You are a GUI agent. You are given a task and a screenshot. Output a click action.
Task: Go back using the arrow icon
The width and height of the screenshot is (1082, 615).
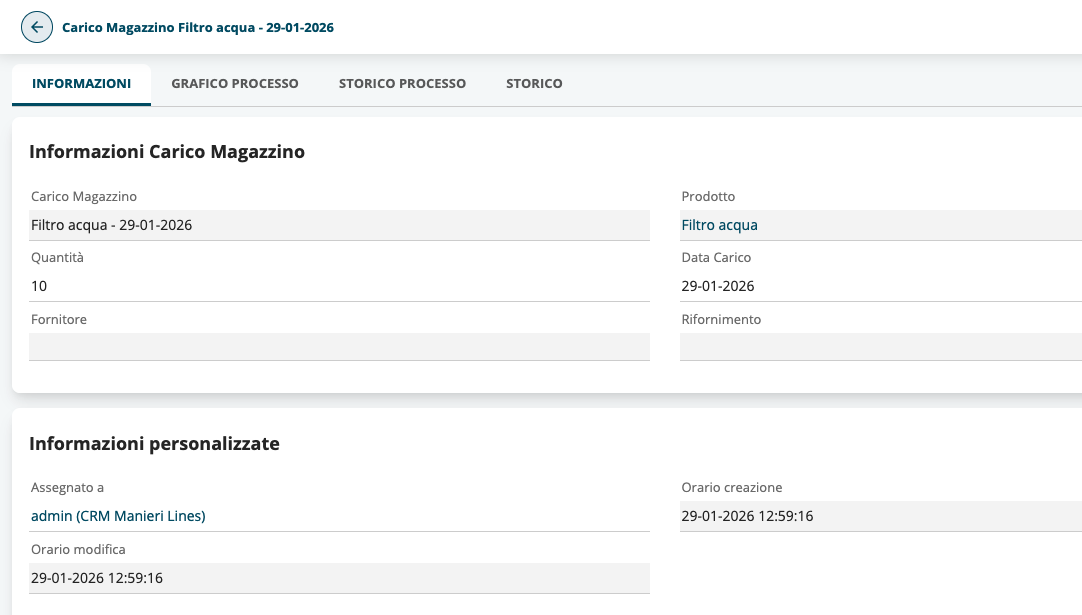[x=37, y=28]
